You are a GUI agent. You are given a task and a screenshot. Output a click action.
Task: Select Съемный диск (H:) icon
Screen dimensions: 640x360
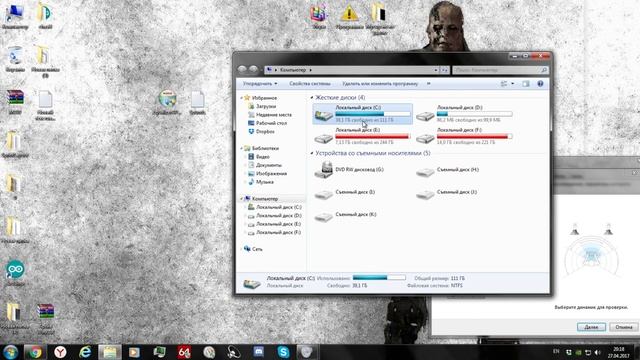point(425,172)
